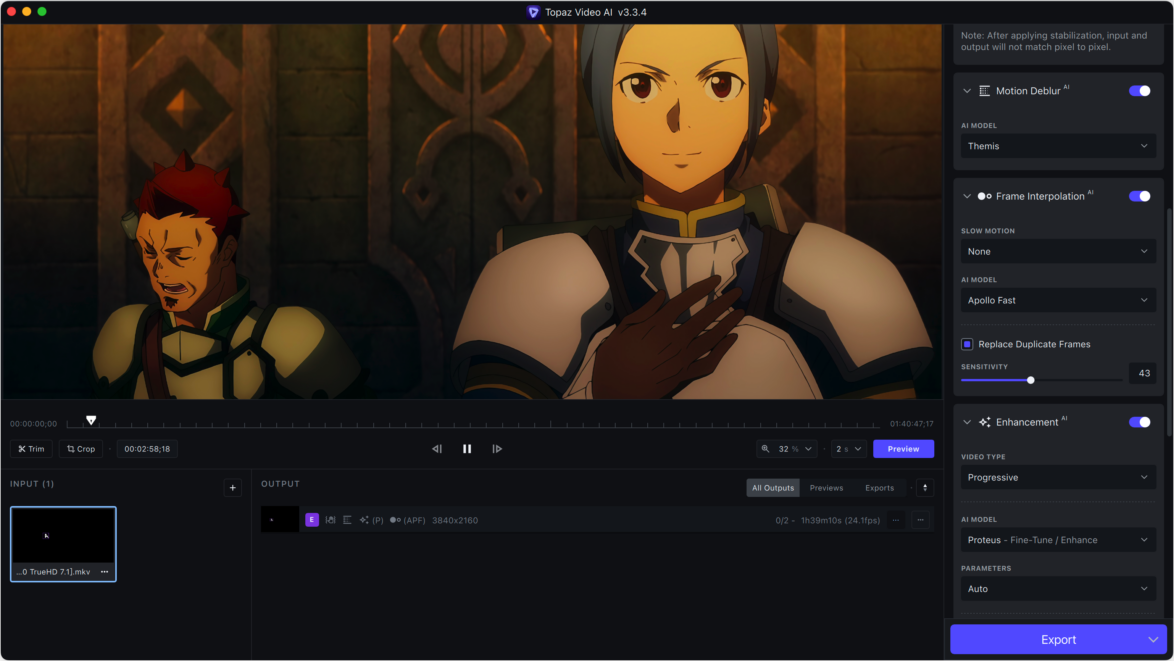Select the 3840x2160 resolution text
This screenshot has height=661, width=1174.
[454, 520]
